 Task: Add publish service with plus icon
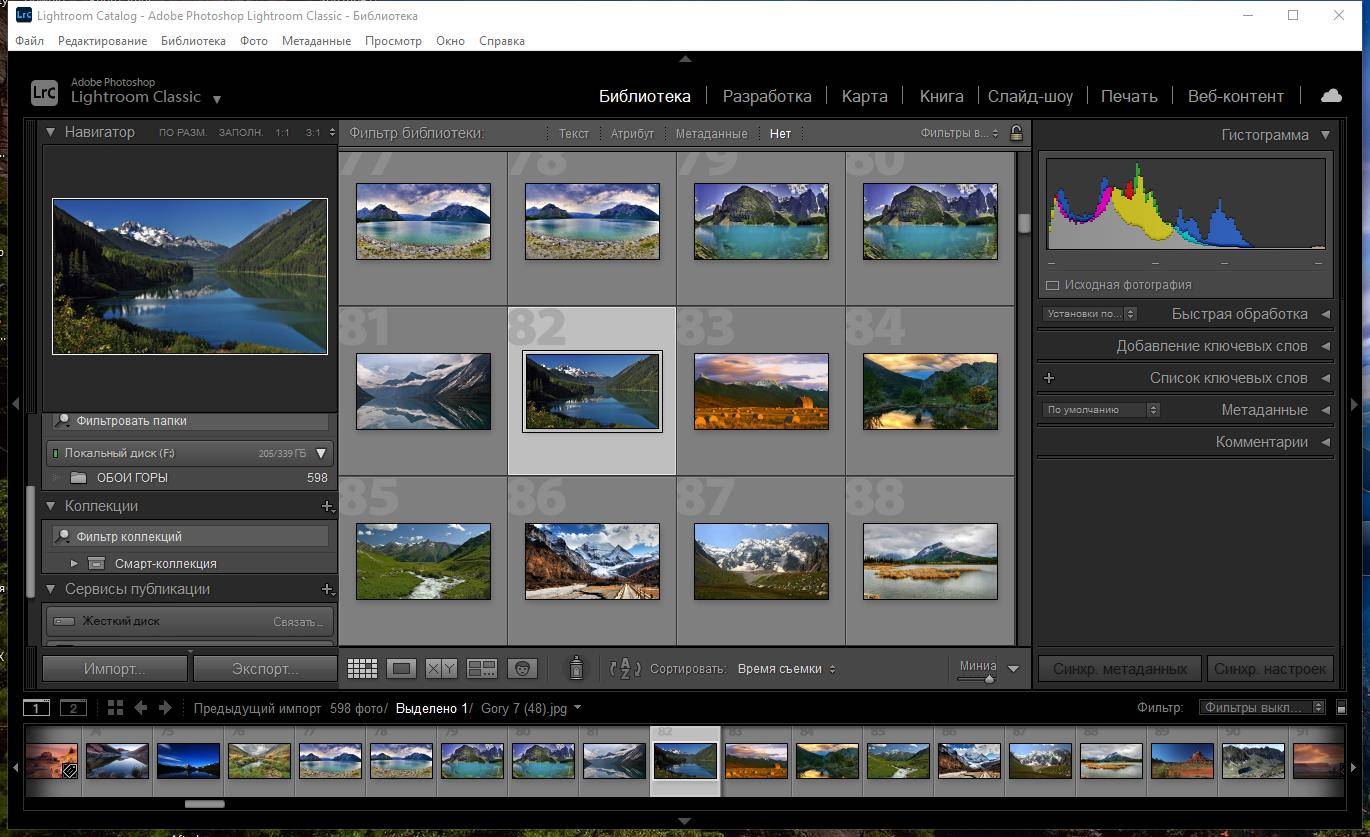(327, 589)
